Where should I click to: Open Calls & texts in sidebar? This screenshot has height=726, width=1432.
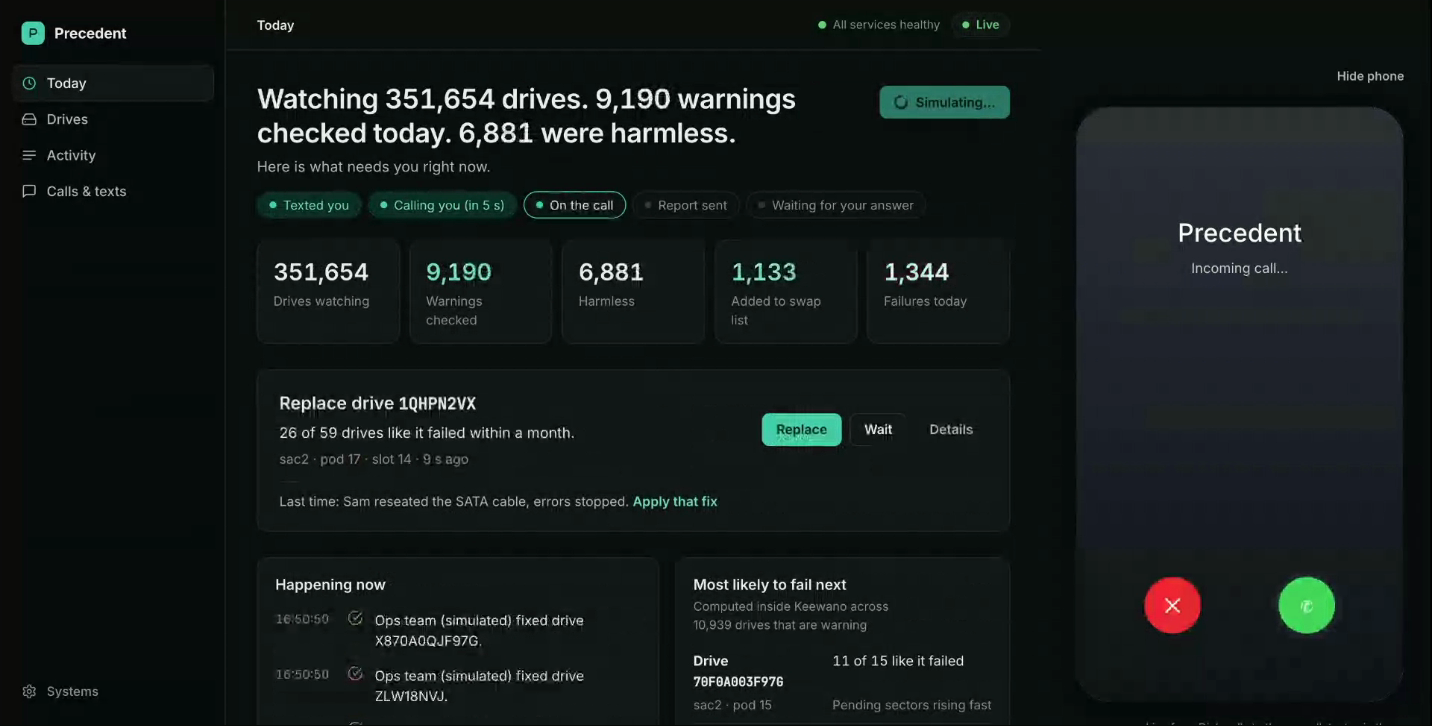pos(113,191)
